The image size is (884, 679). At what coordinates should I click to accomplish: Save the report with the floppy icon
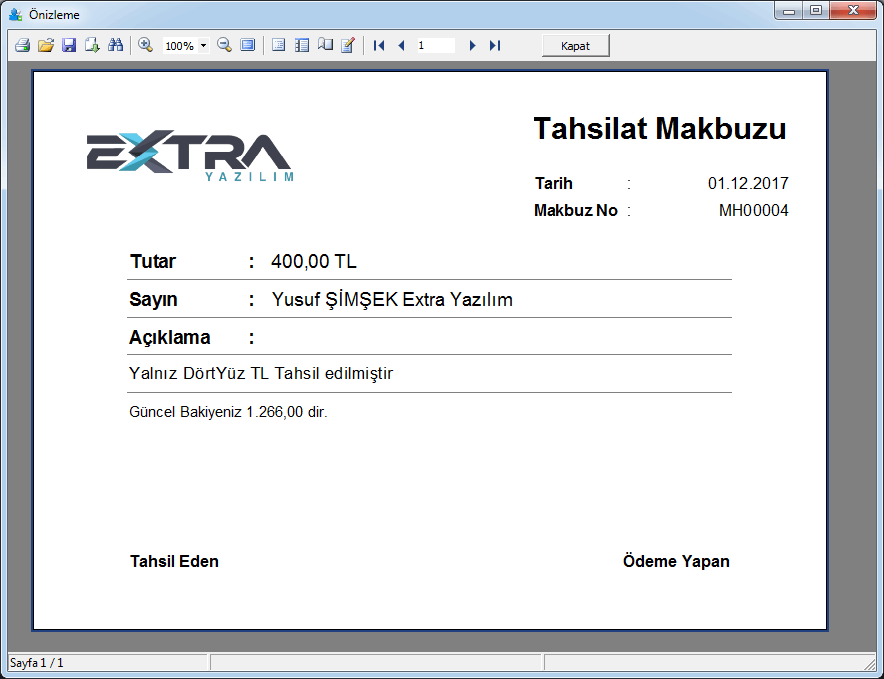tap(69, 45)
